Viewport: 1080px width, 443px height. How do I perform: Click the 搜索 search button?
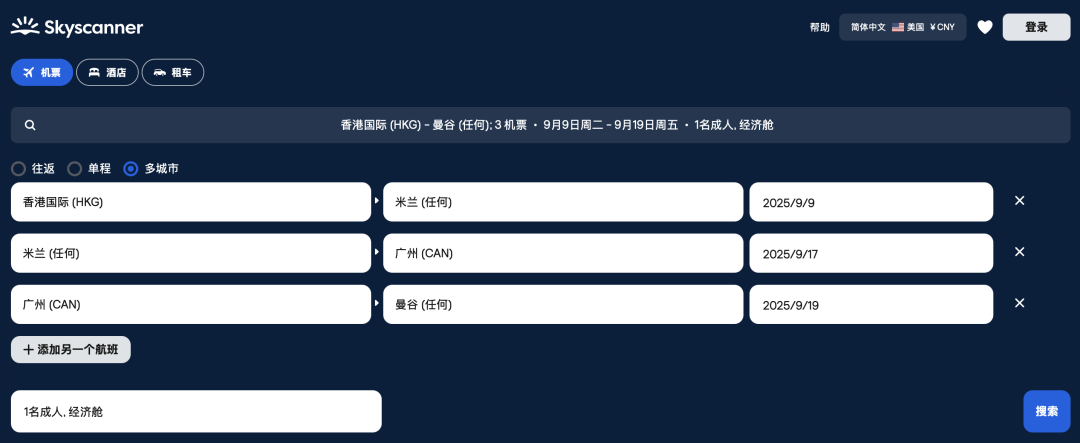point(1047,411)
